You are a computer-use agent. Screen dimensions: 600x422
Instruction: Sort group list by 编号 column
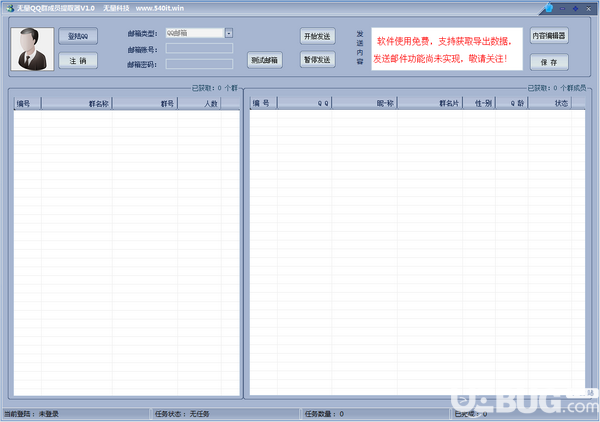pos(28,103)
